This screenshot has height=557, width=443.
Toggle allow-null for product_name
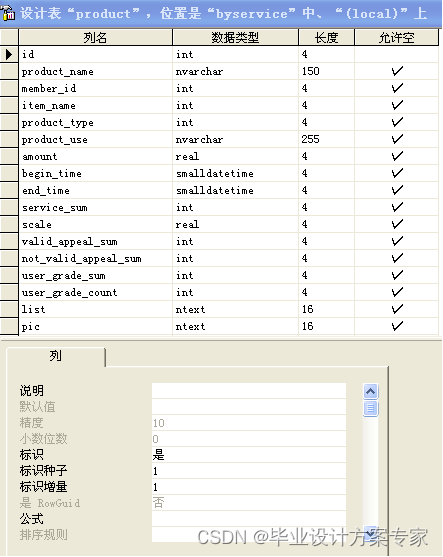pos(397,71)
